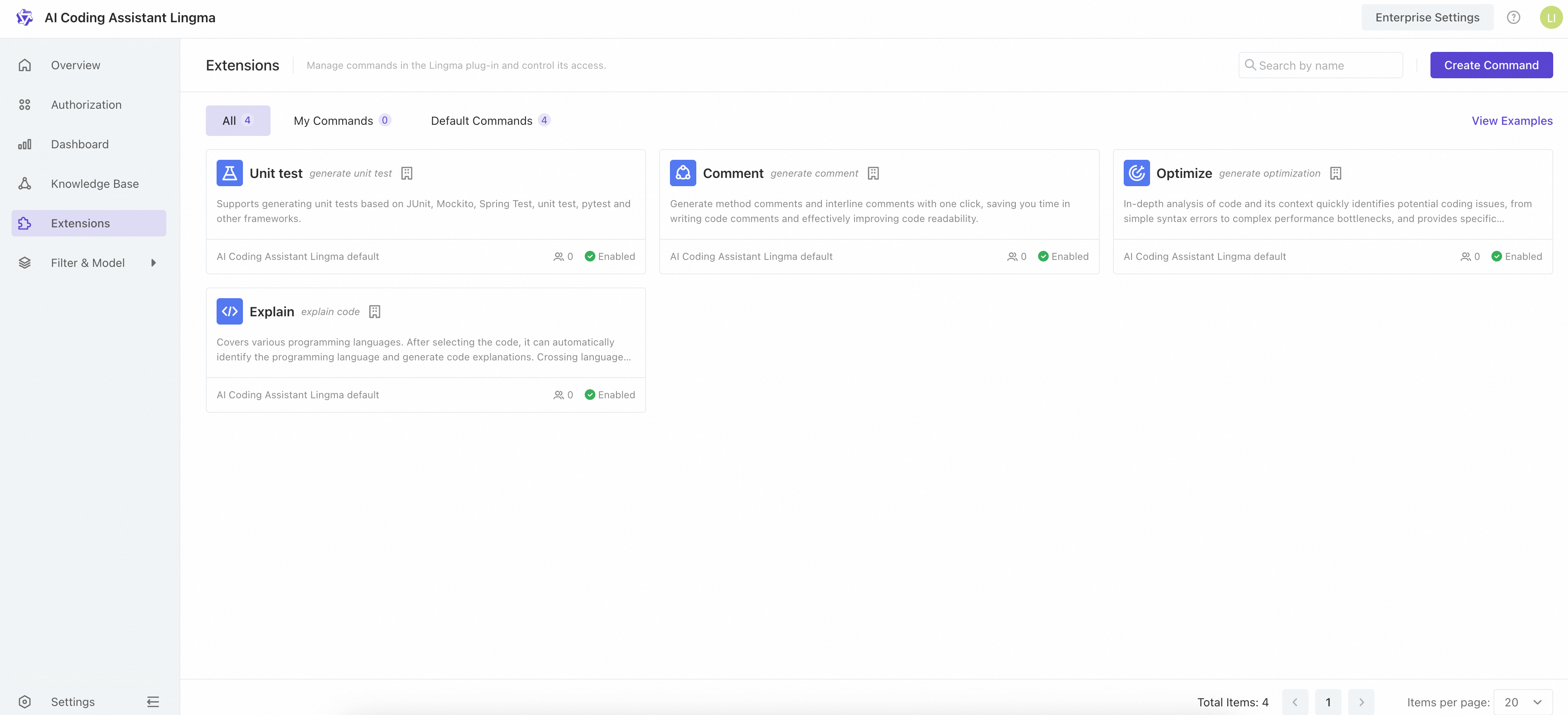Select the All tab

(x=238, y=121)
